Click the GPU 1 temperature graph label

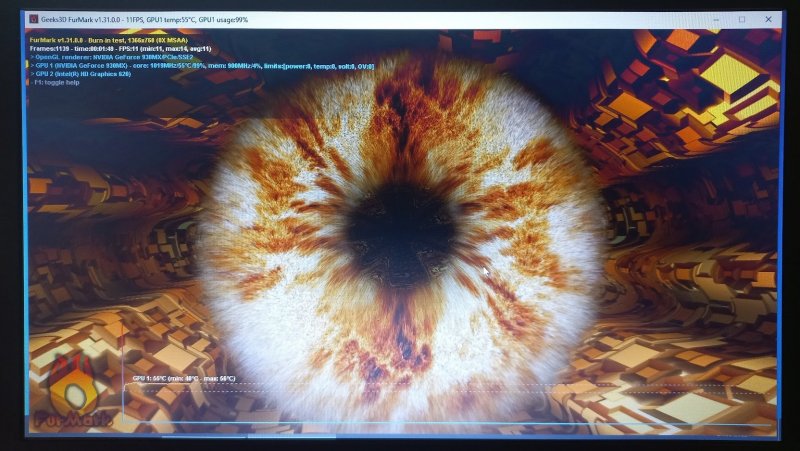[183, 379]
